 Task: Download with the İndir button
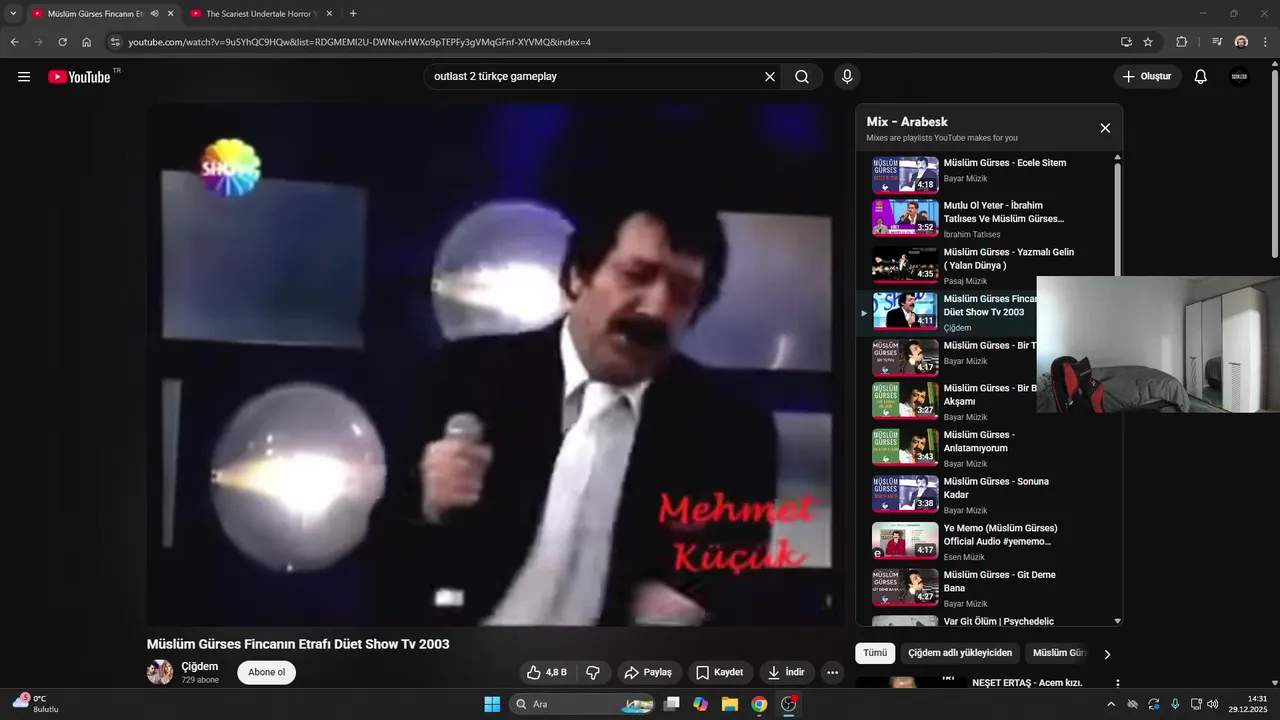tap(786, 673)
